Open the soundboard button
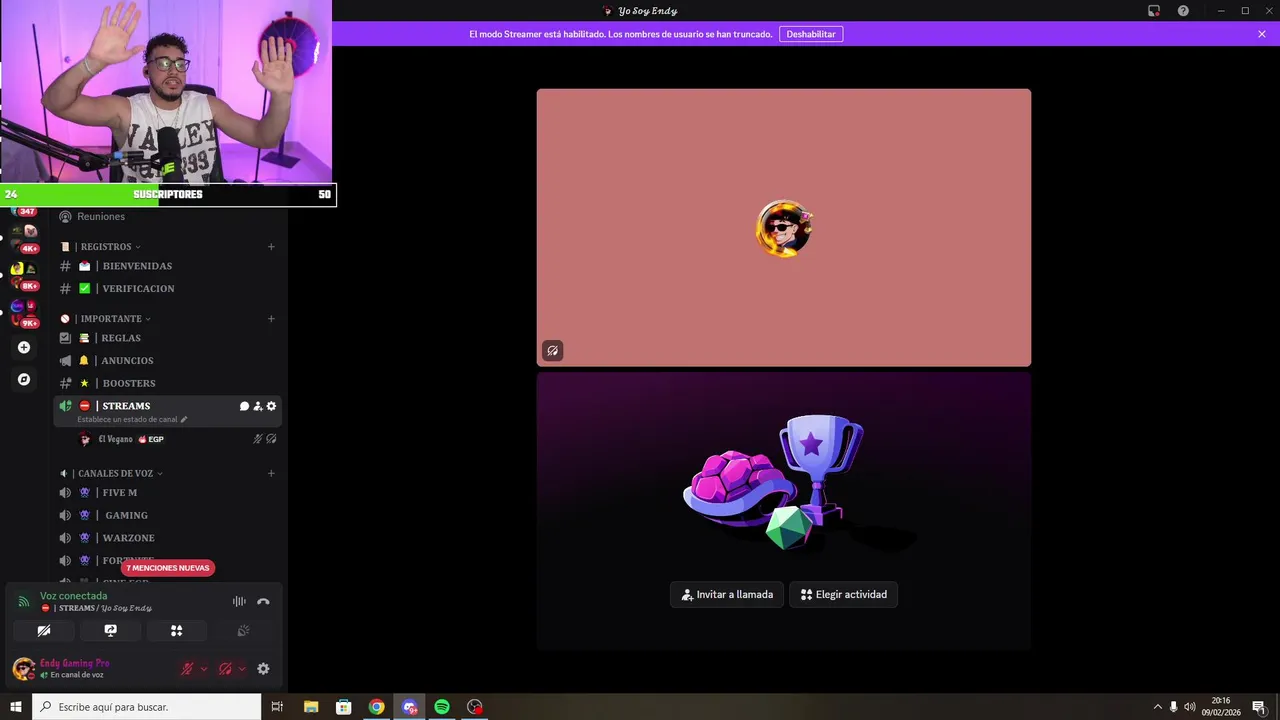This screenshot has width=1280, height=720. coord(242,631)
